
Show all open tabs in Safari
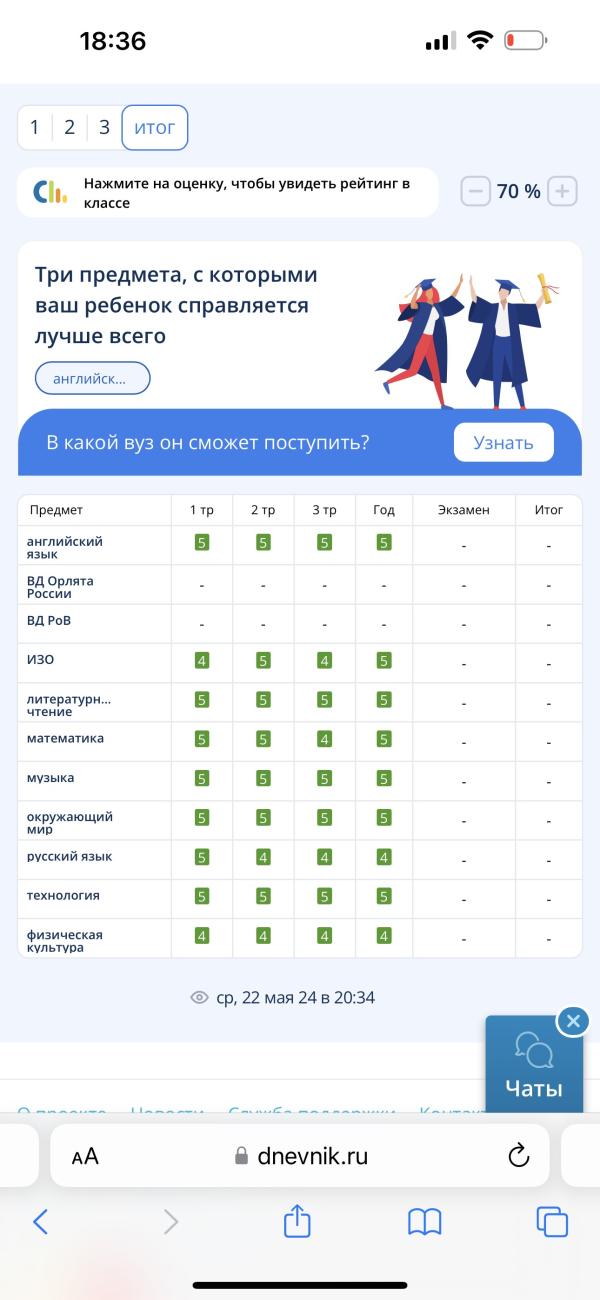coord(552,1221)
